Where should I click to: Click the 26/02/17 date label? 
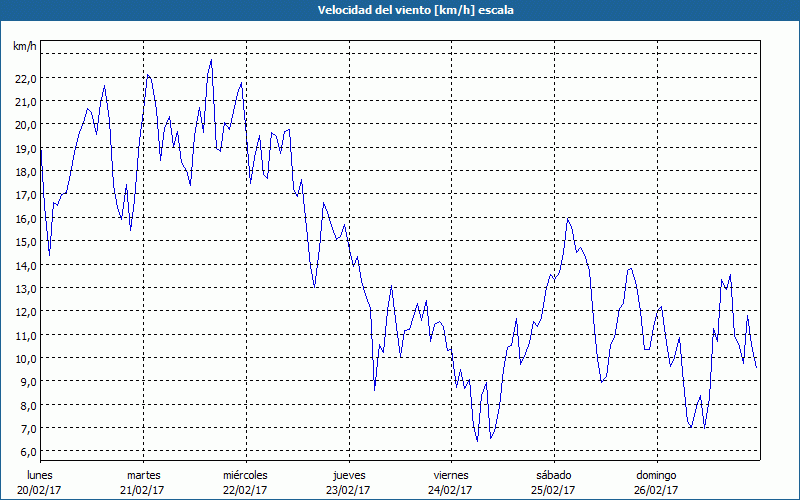click(x=656, y=489)
